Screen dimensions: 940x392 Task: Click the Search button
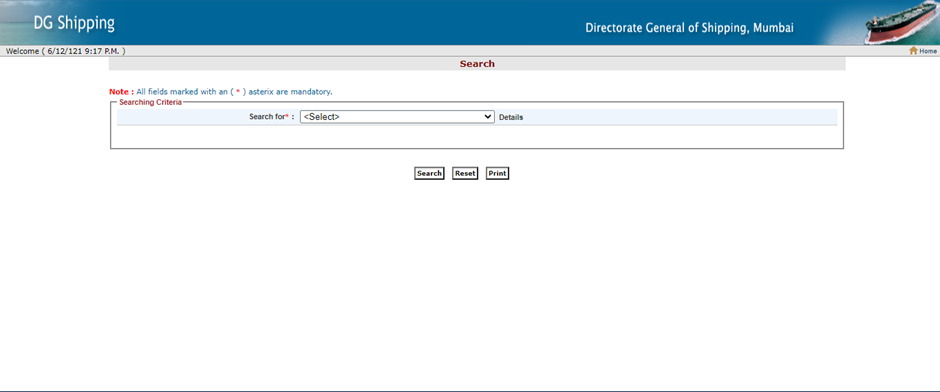click(429, 173)
